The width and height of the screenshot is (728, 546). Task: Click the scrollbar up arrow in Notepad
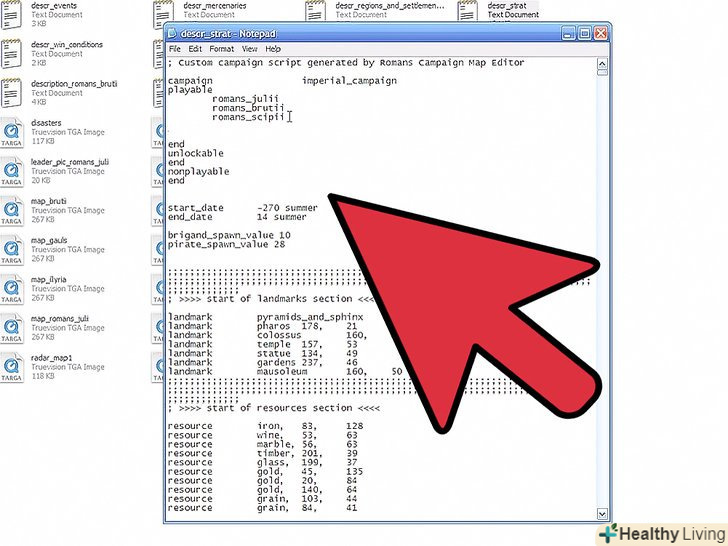click(602, 64)
